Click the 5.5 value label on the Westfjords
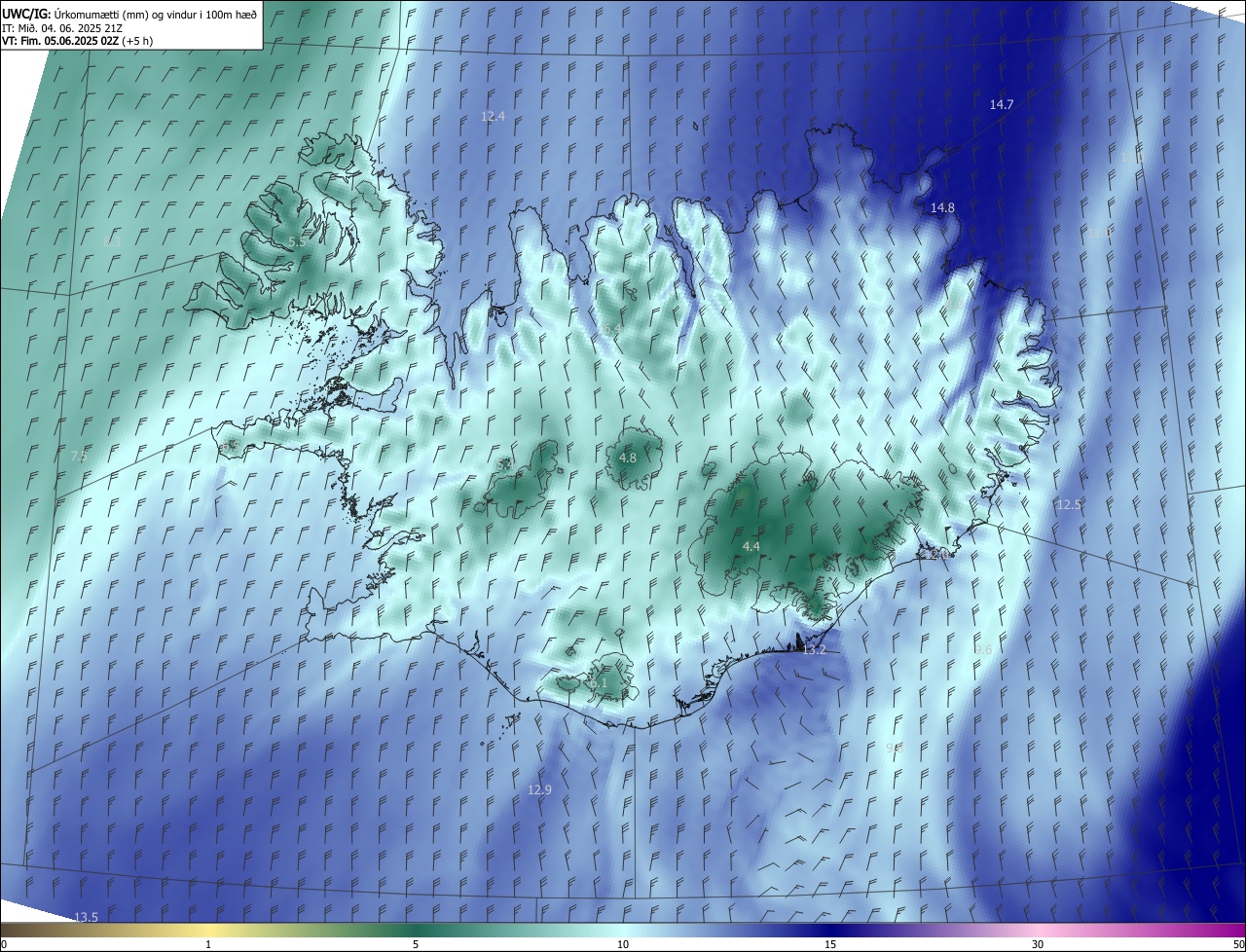 coord(297,241)
